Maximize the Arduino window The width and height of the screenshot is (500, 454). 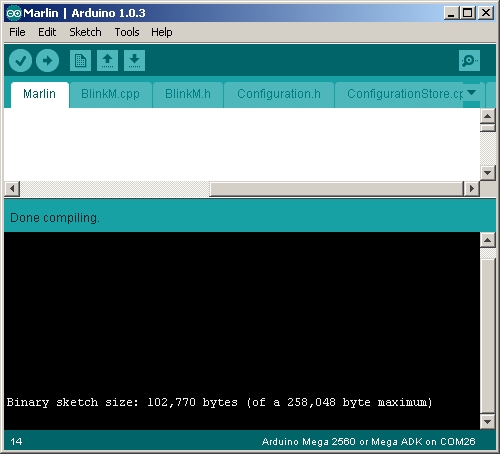click(468, 13)
